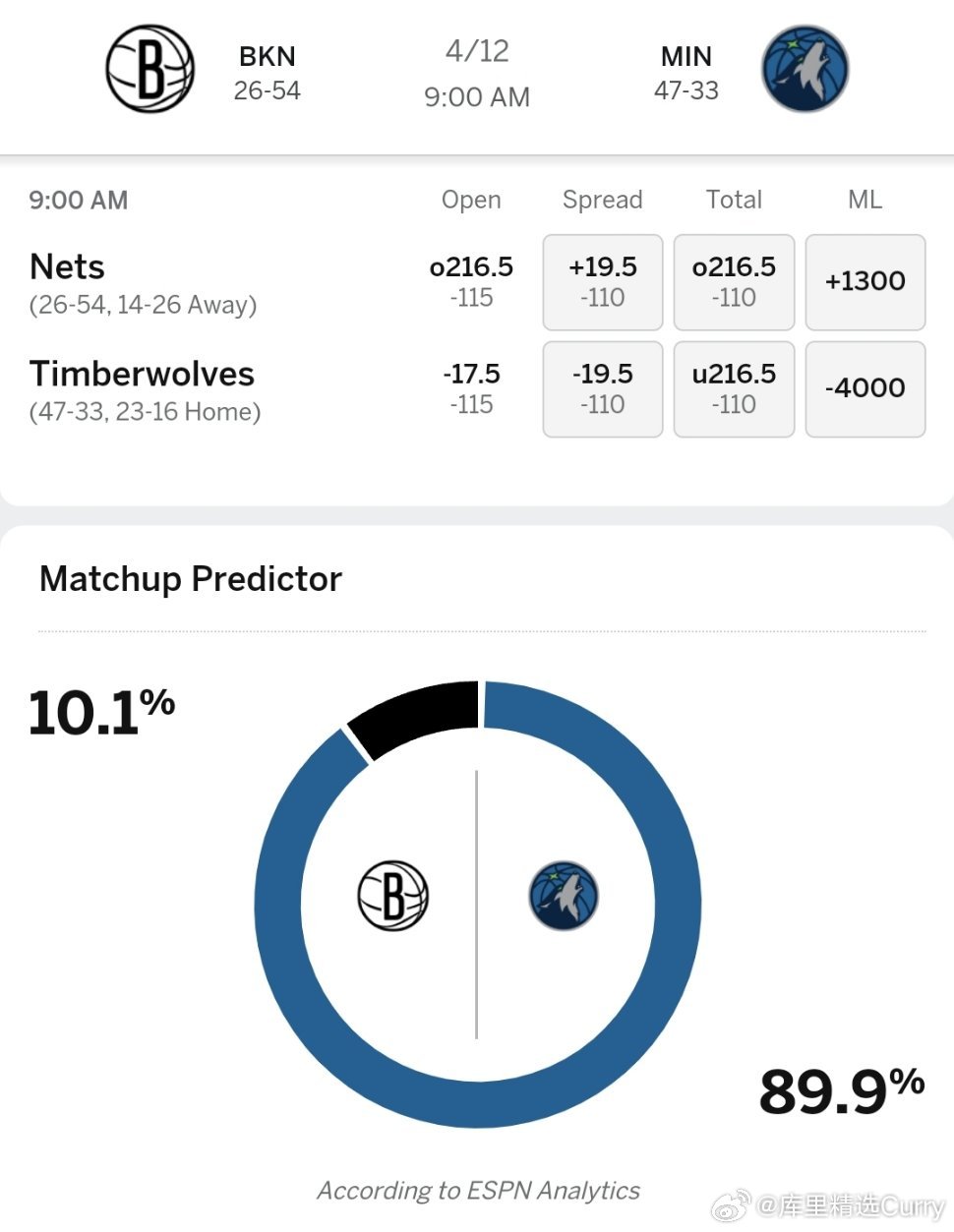Pick Timberwolves -19.5 spread bet
Screen dimensions: 954x1232
[x=603, y=389]
